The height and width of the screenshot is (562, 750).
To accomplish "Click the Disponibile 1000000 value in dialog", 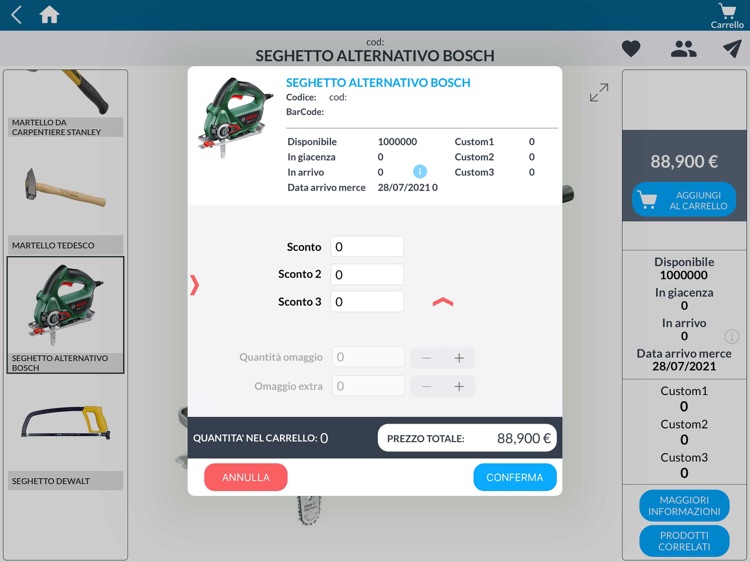I will (397, 142).
